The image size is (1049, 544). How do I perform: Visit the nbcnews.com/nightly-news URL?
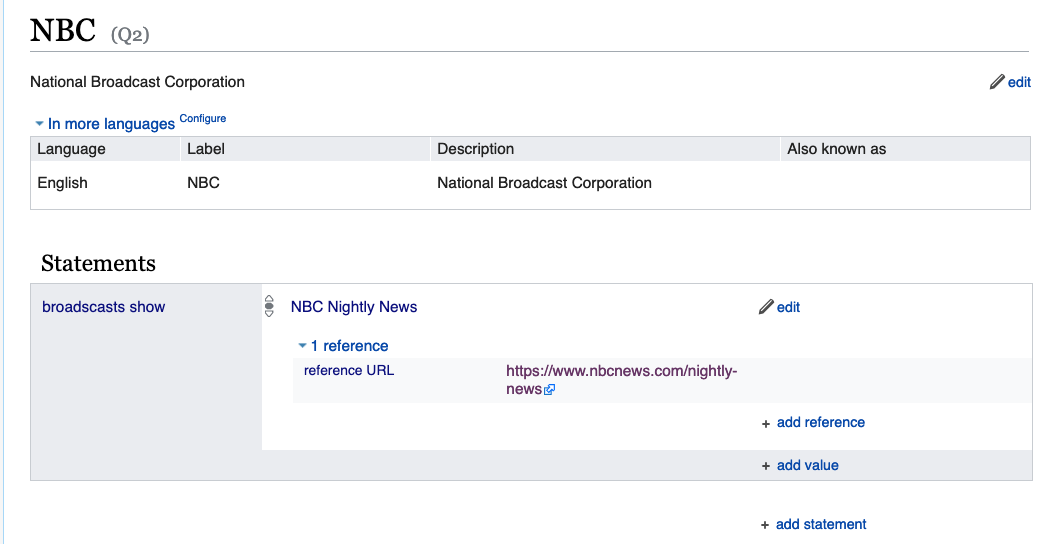pyautogui.click(x=622, y=380)
